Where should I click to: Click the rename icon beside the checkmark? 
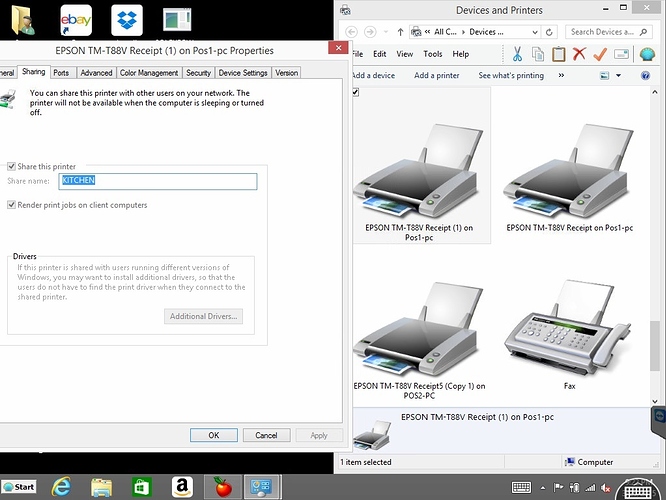[621, 54]
